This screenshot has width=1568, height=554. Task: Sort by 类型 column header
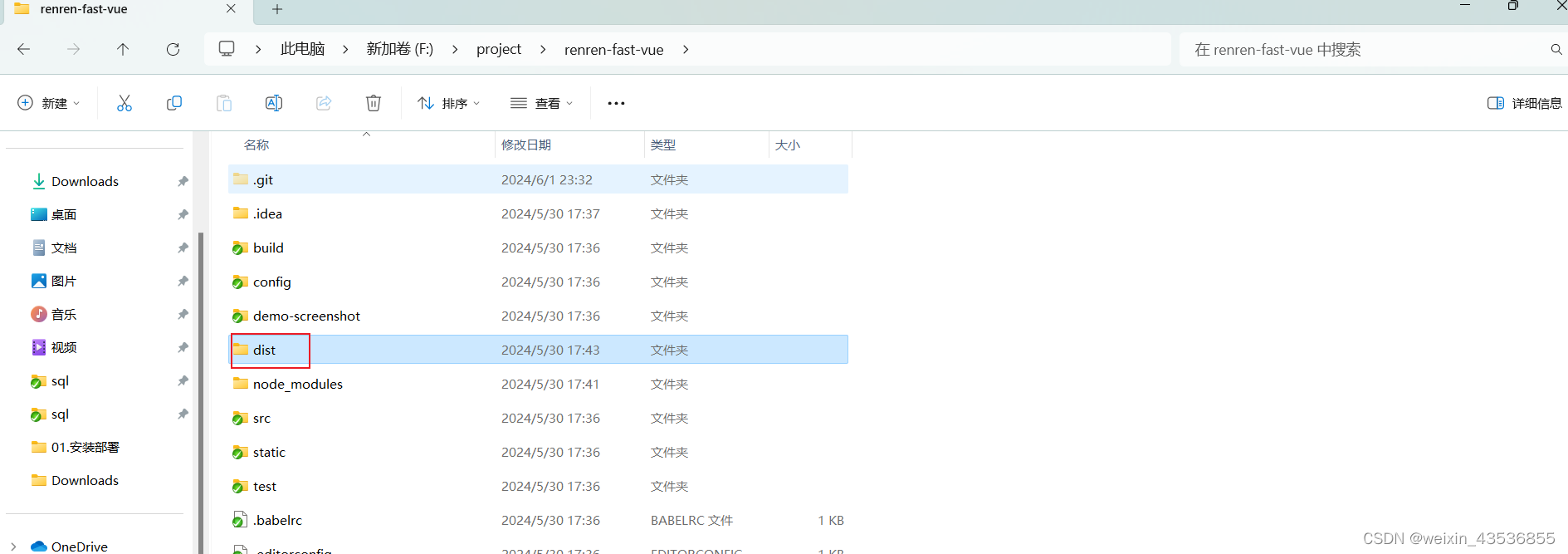(706, 145)
